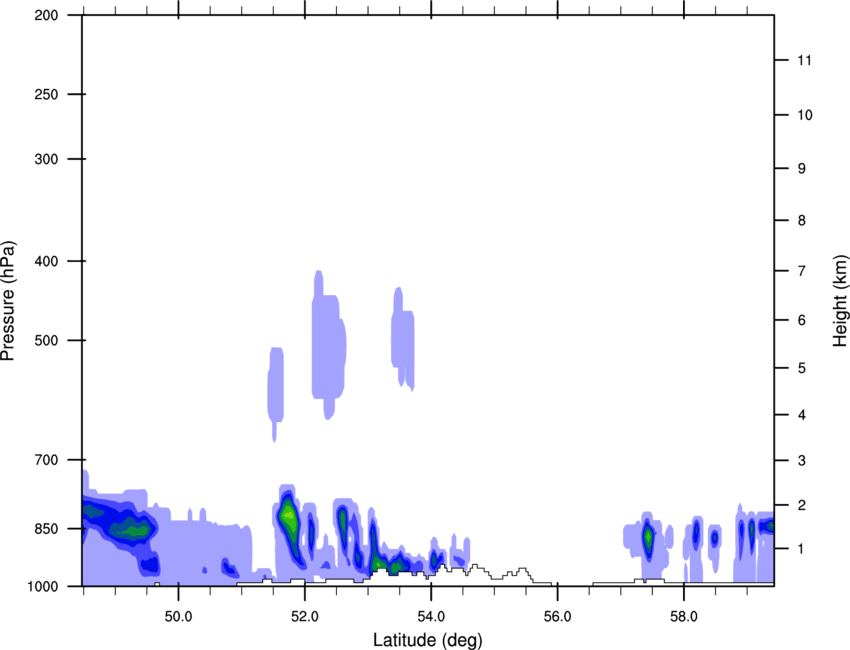Image resolution: width=850 pixels, height=650 pixels.
Task: Click the green contour core near latitude 51.7
Action: click(289, 518)
